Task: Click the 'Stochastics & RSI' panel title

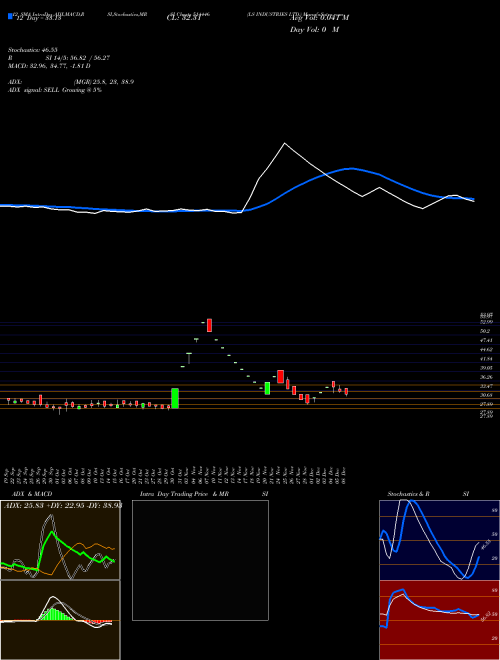Action: [x=428, y=494]
